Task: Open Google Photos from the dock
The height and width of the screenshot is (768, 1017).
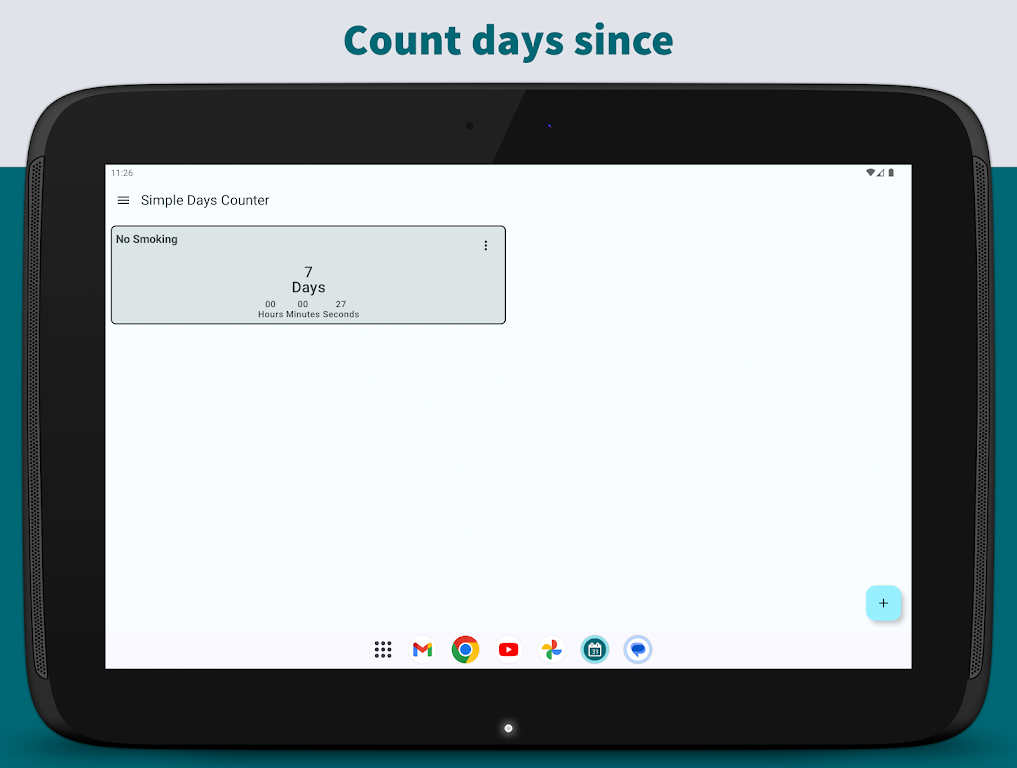Action: (x=551, y=650)
